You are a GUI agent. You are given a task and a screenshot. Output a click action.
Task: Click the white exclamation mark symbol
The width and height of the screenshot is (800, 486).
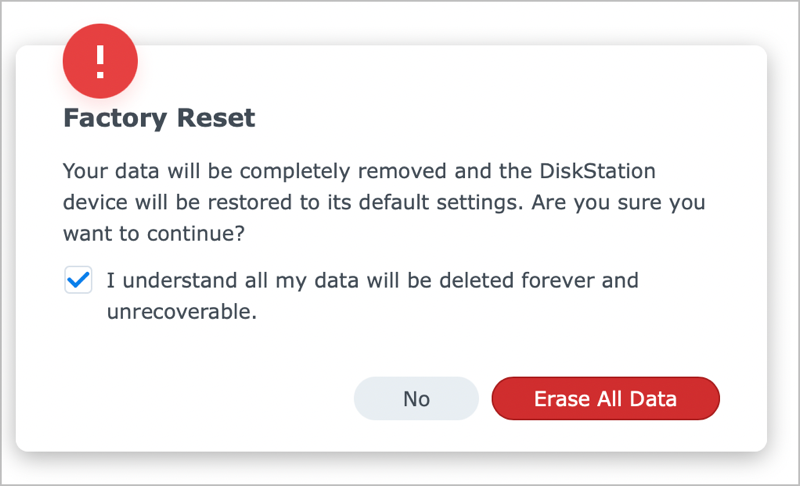[100, 60]
